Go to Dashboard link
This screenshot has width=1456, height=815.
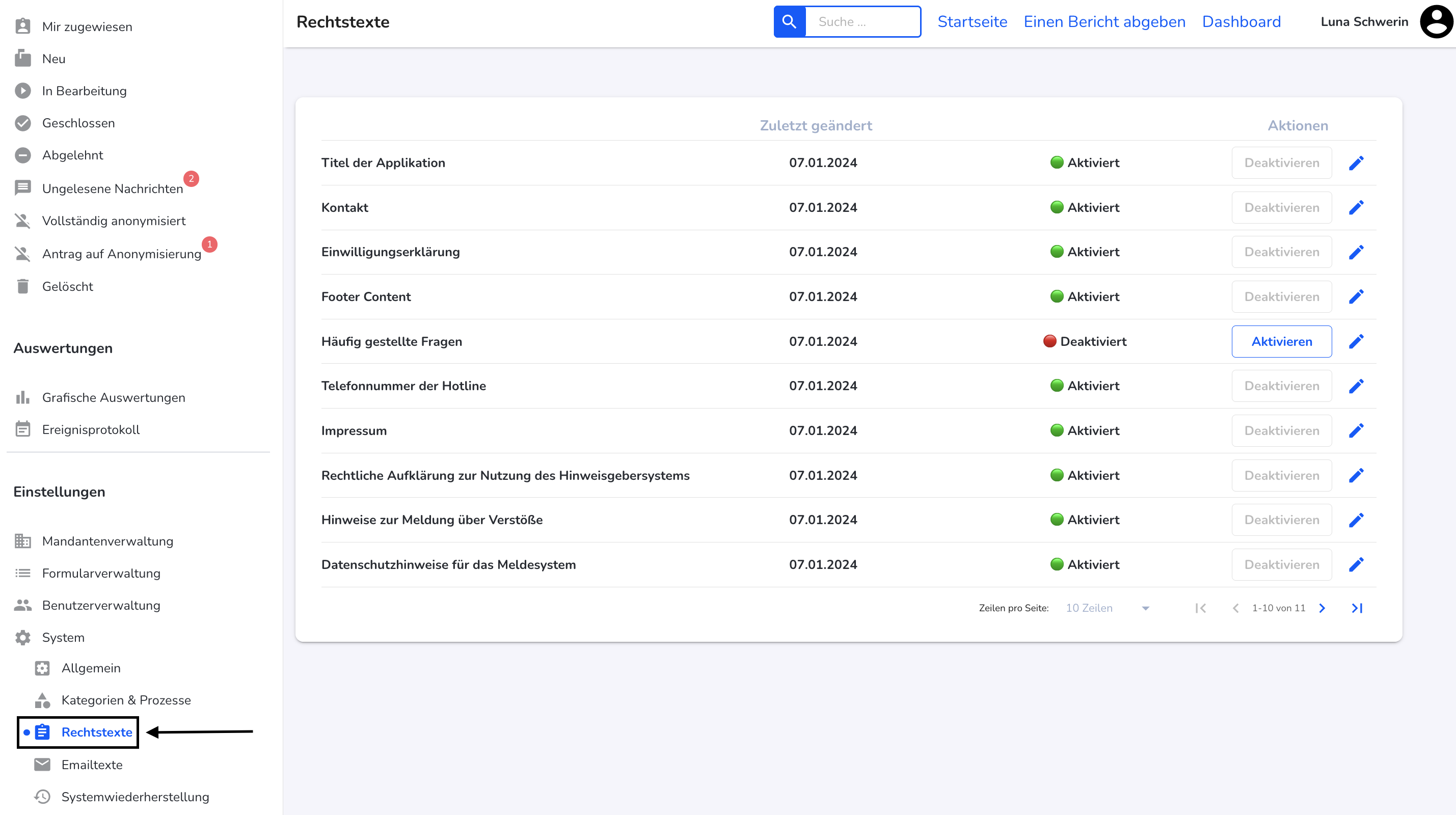(x=1241, y=21)
